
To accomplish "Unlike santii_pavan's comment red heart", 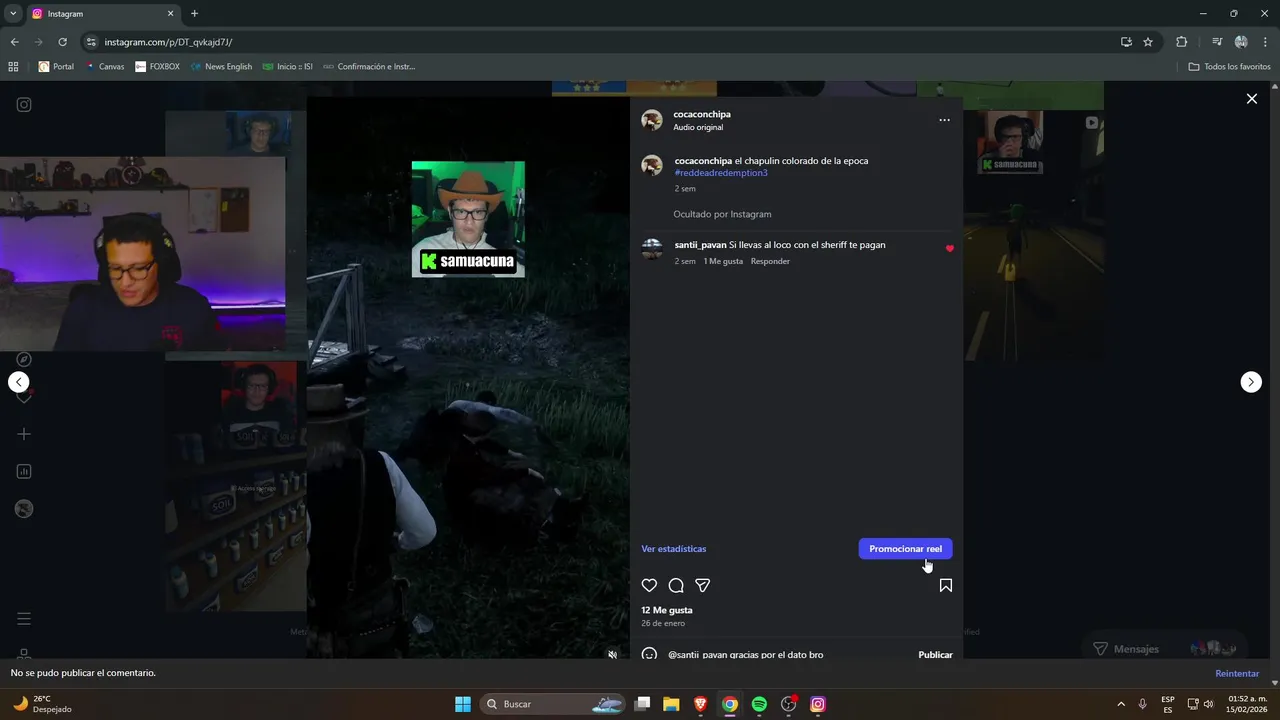I will tap(949, 249).
